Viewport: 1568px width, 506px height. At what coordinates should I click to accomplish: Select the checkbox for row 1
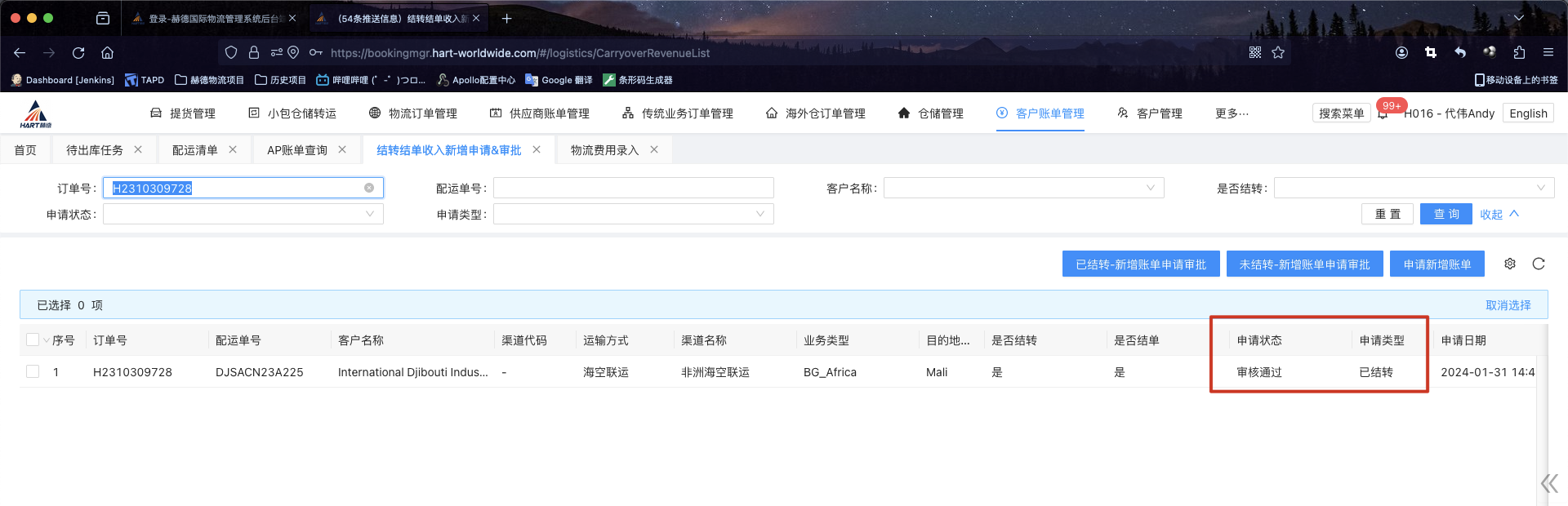coord(33,371)
